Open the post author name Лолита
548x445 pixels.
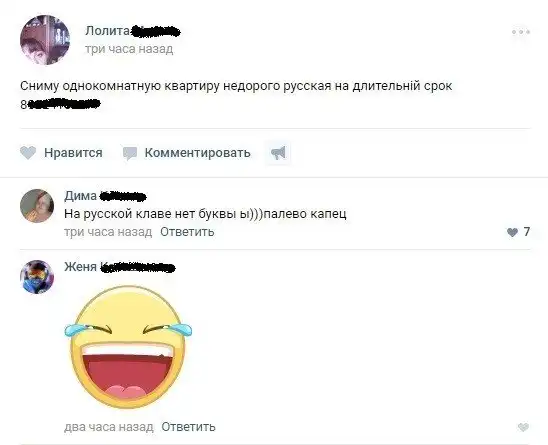coord(107,31)
